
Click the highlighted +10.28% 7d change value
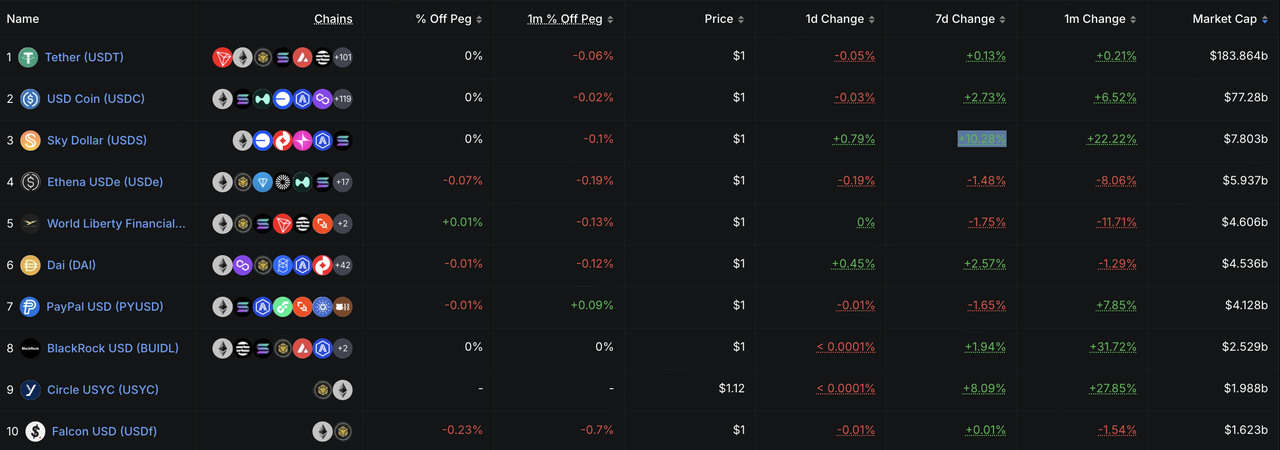pos(982,139)
